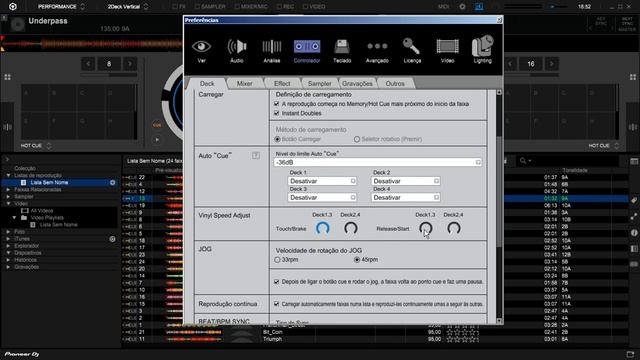The image size is (640, 360).
Task: Select 33rpm JOG rotation speed
Action: [x=278, y=260]
